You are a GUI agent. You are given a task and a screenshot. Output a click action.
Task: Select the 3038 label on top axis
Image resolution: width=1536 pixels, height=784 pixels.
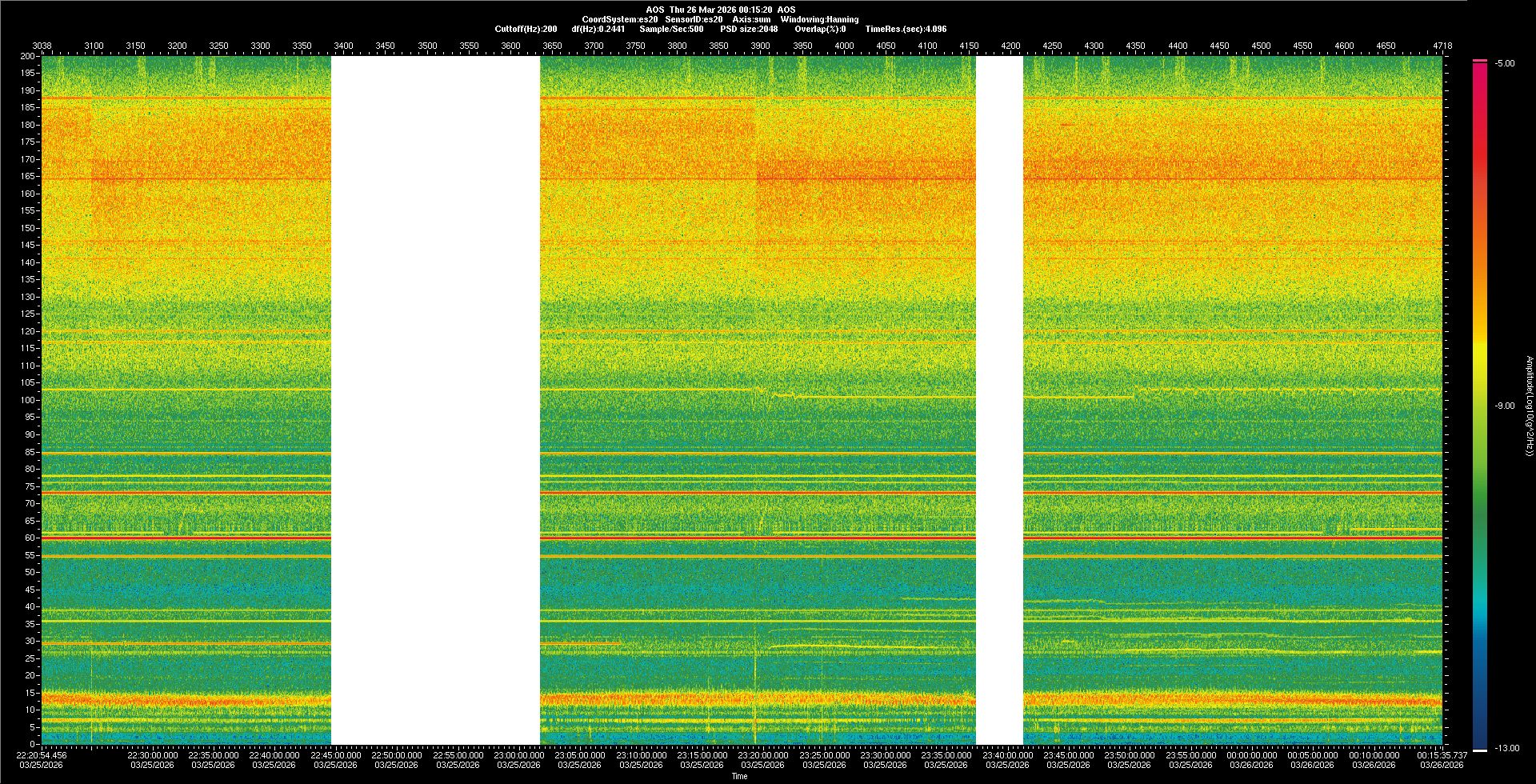click(x=42, y=46)
